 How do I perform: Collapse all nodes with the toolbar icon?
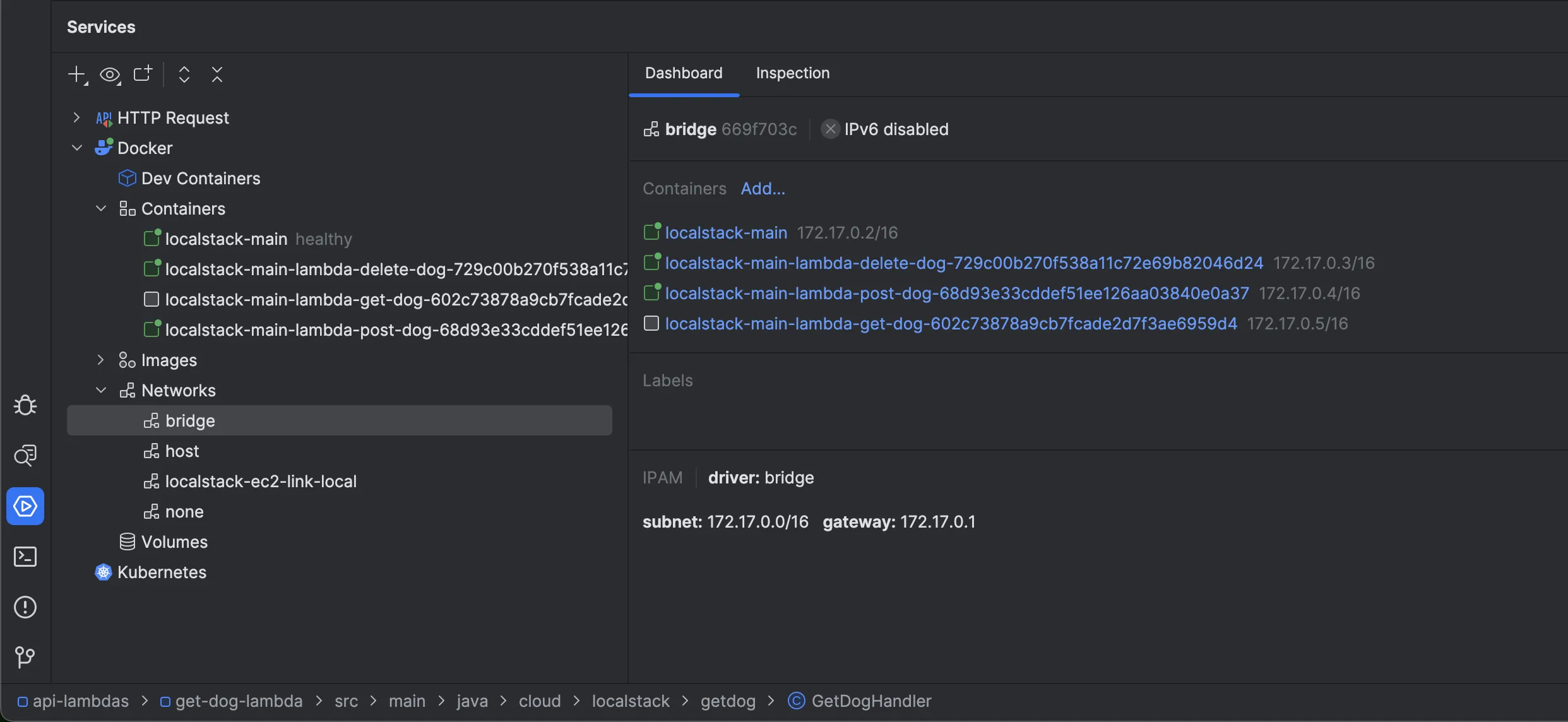tap(217, 74)
